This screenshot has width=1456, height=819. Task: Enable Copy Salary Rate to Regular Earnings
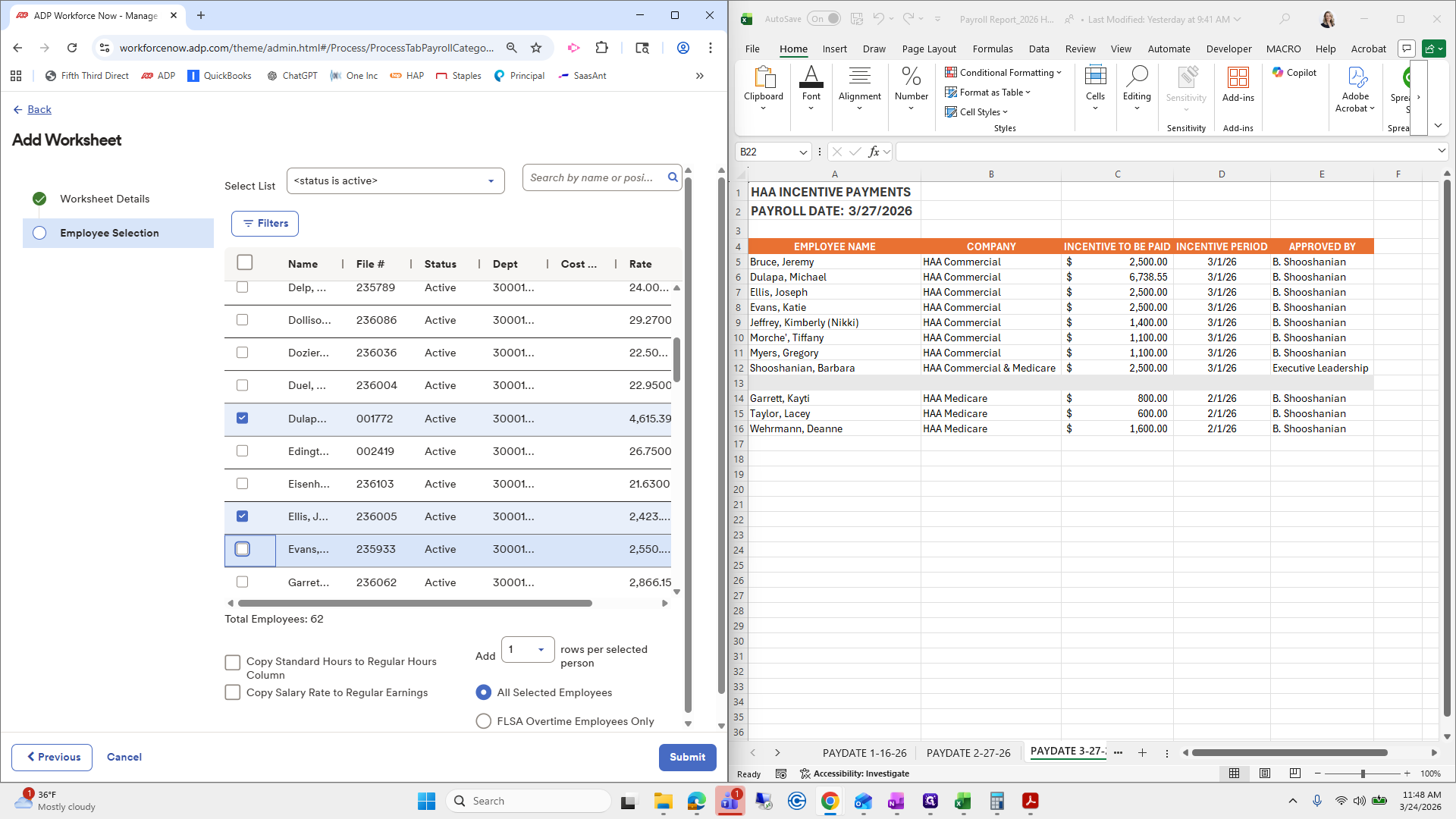(x=233, y=692)
